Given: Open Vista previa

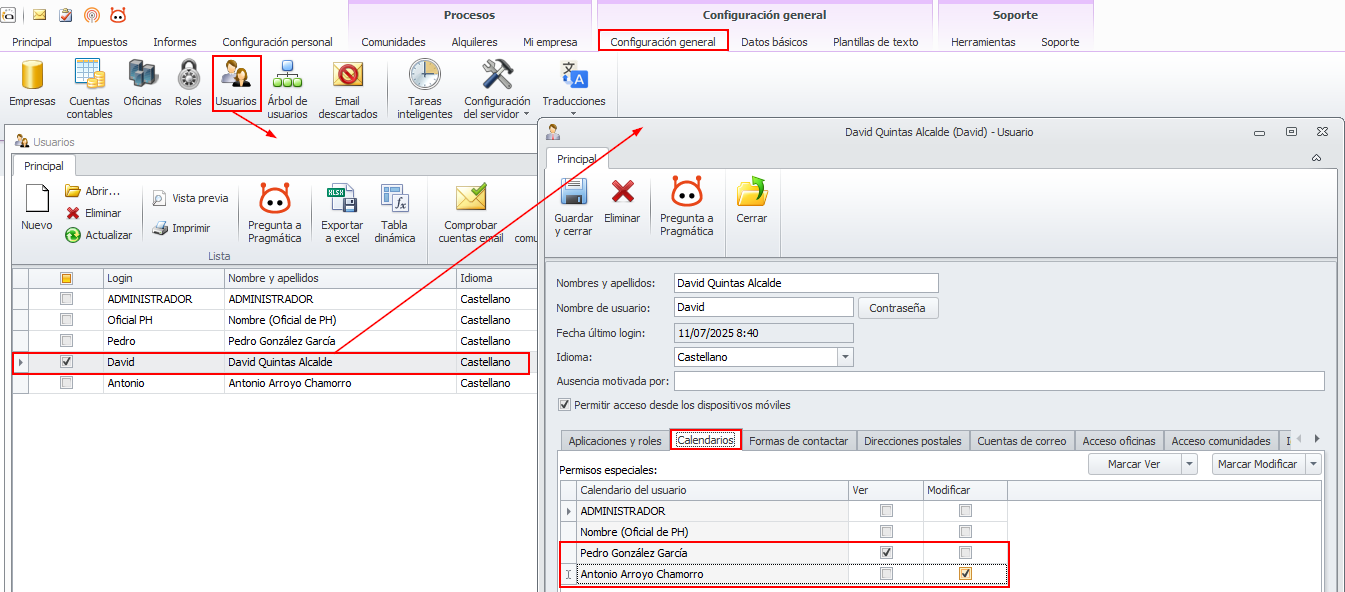Looking at the screenshot, I should point(190,198).
